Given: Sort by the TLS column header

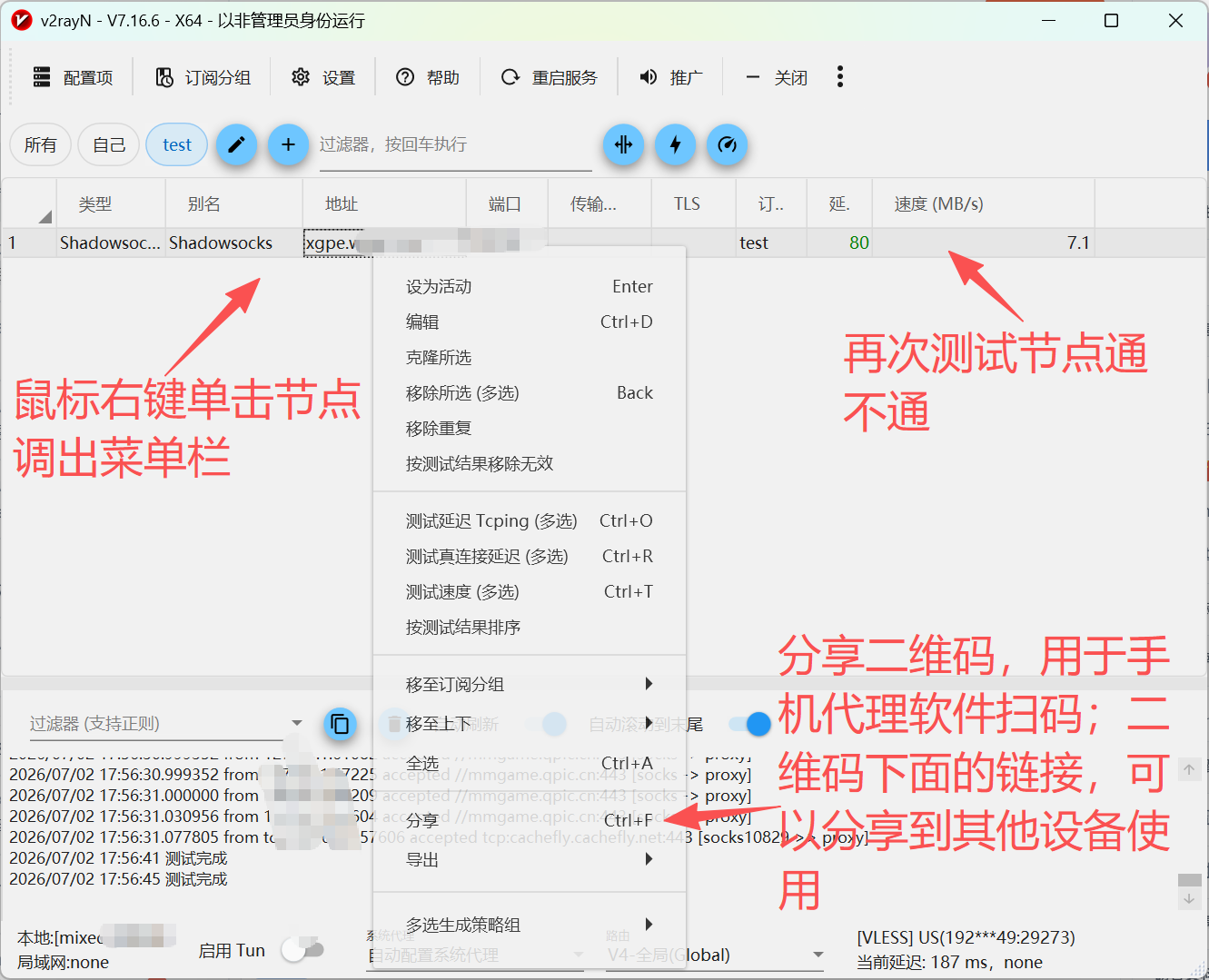Looking at the screenshot, I should point(693,203).
